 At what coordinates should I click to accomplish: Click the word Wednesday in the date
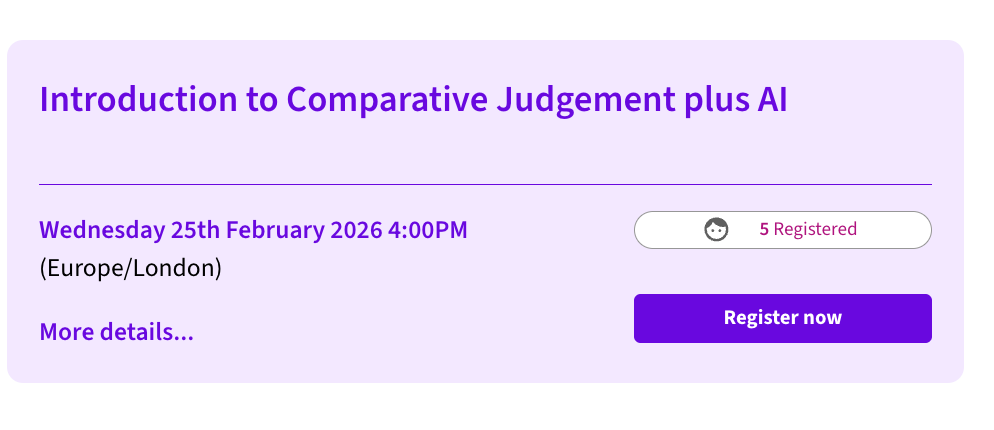(x=101, y=230)
